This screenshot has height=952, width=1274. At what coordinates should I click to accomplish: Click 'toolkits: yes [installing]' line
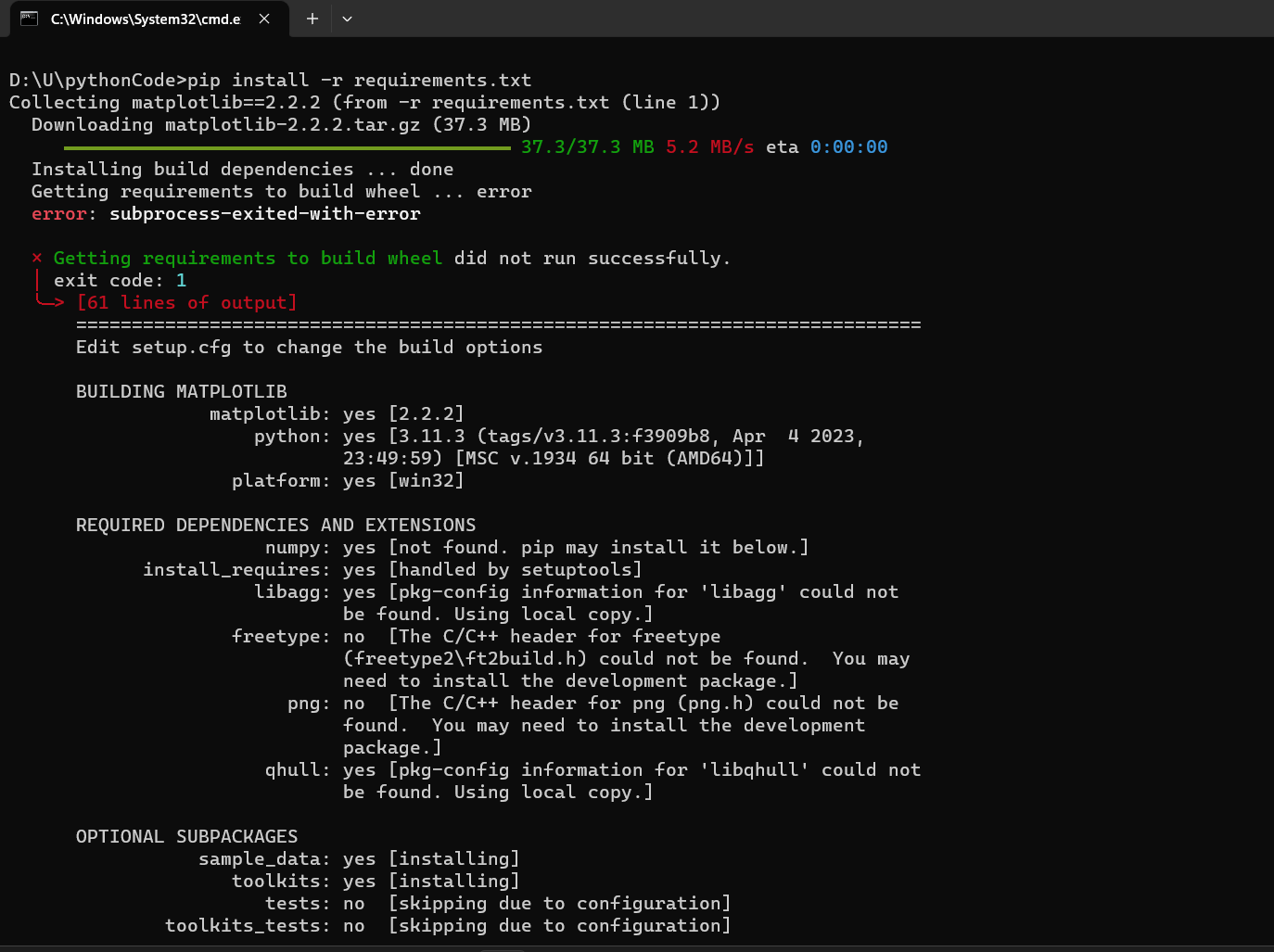click(376, 882)
